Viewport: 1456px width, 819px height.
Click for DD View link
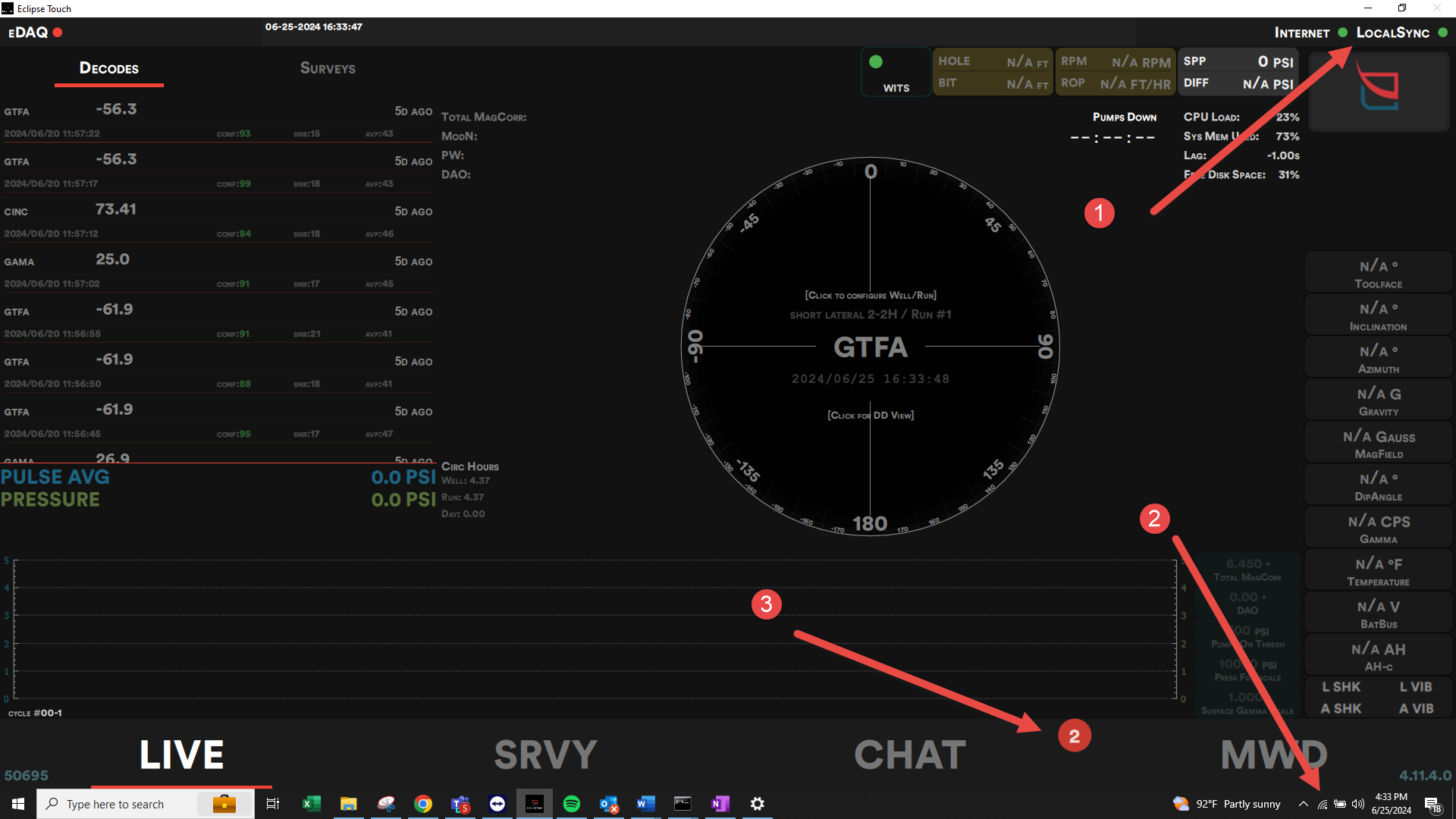[x=871, y=415]
